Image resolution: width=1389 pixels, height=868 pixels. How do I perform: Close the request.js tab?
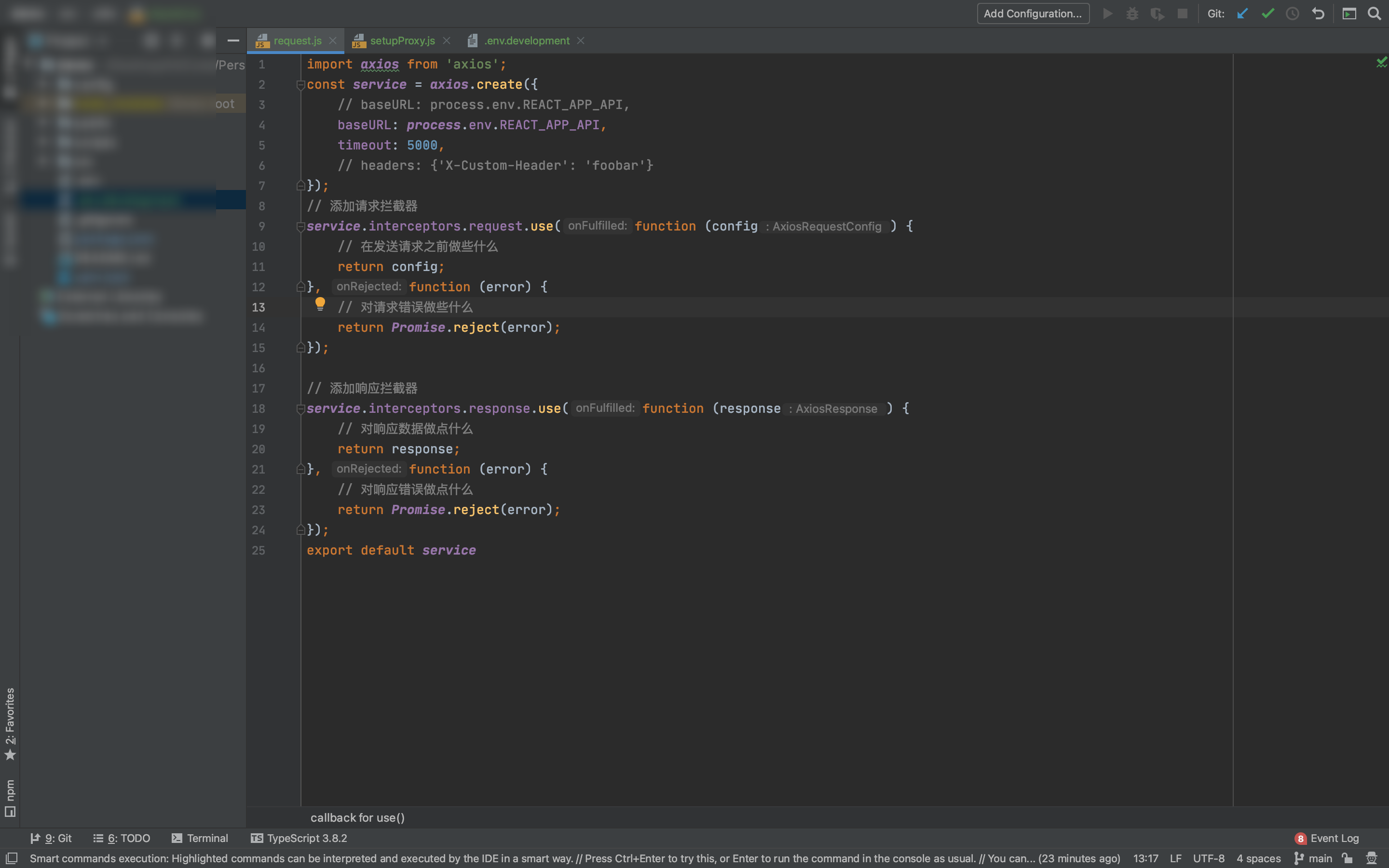[x=333, y=41]
